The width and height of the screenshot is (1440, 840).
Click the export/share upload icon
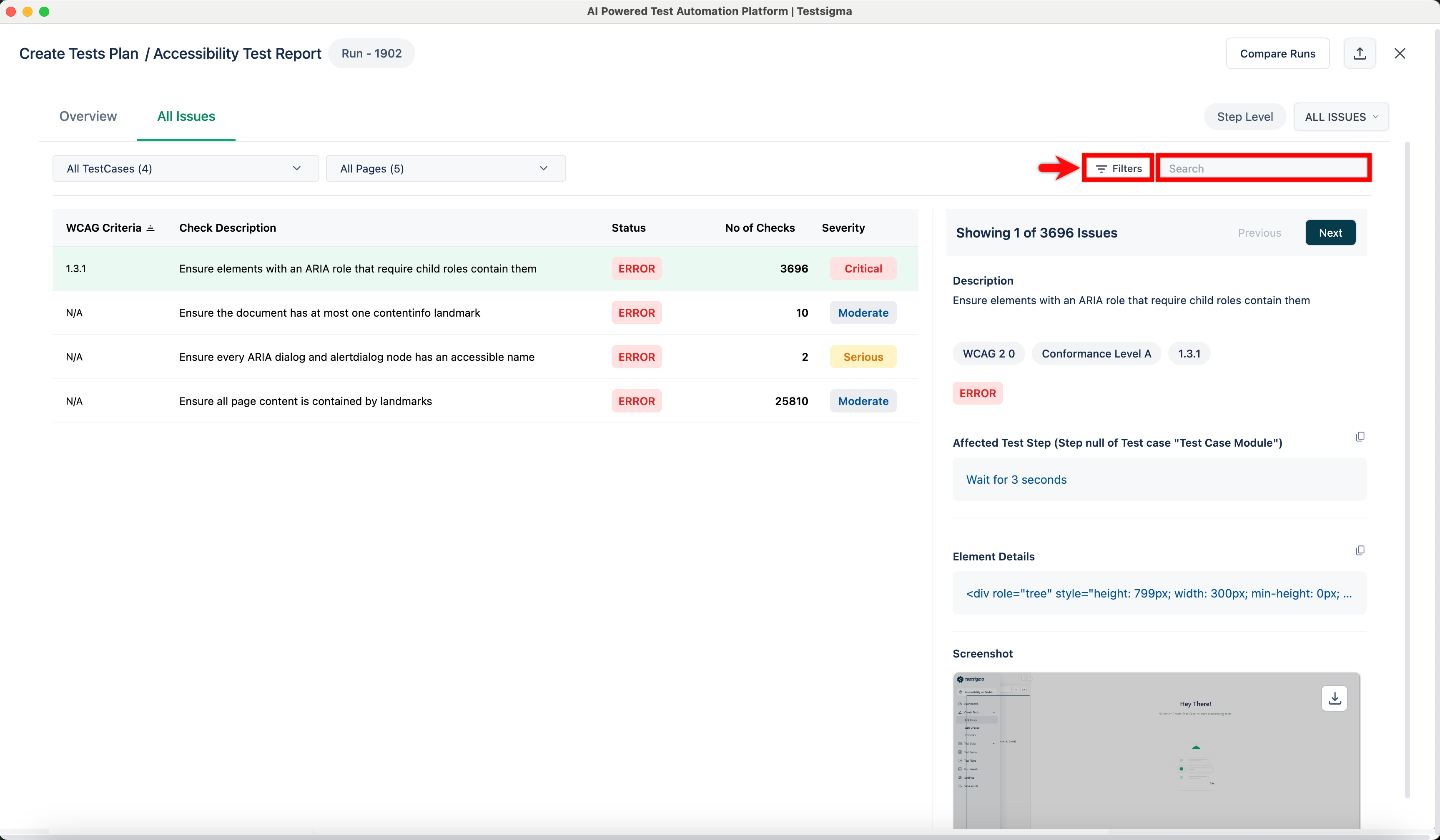click(1360, 53)
